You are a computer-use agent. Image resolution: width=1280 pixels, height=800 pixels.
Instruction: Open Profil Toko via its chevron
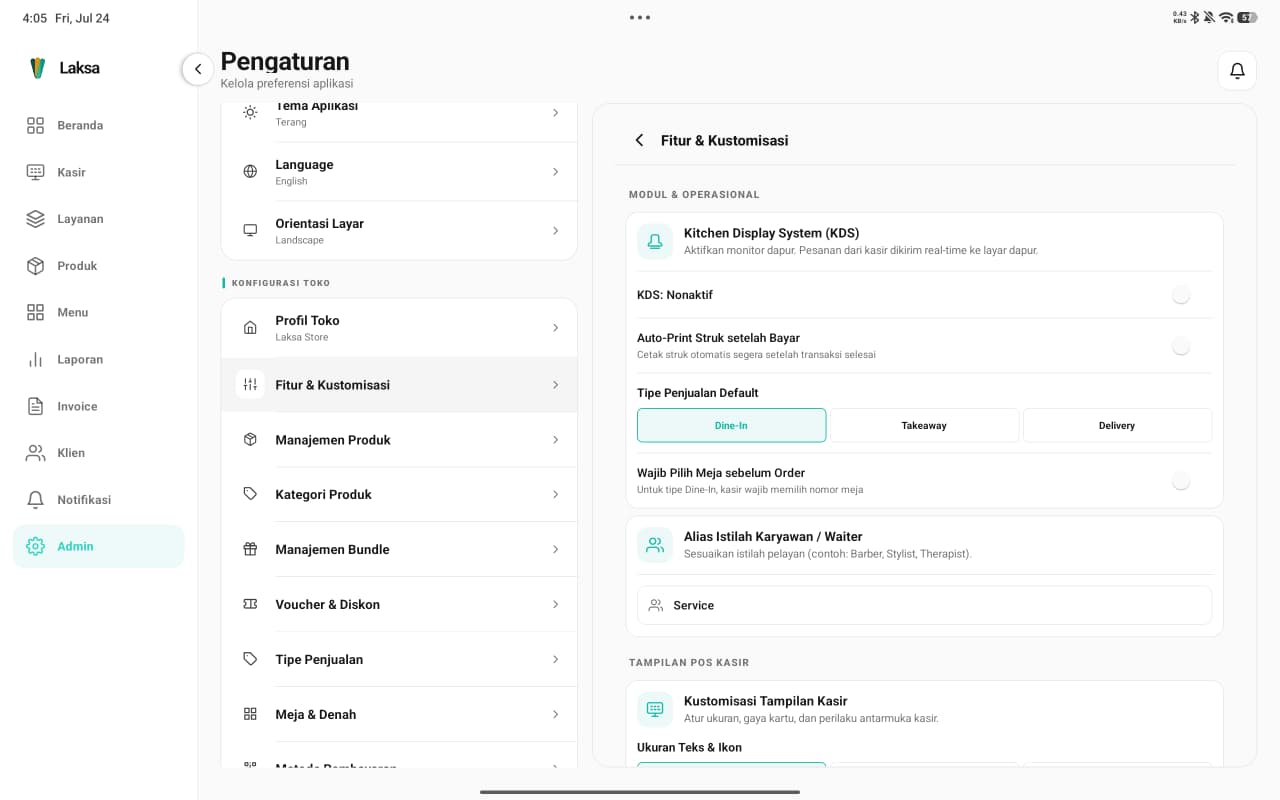coord(556,328)
